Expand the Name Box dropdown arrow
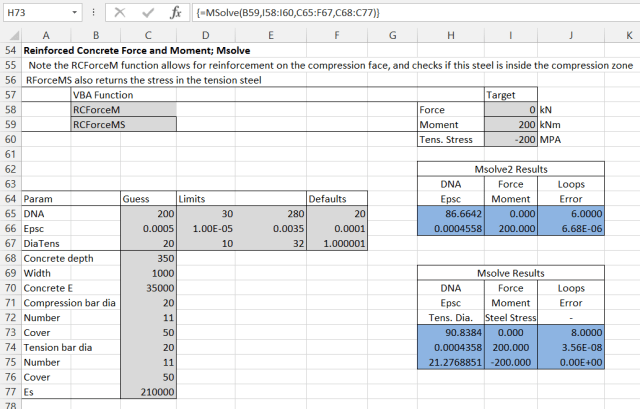Viewport: 640px width, 409px height. click(x=78, y=13)
